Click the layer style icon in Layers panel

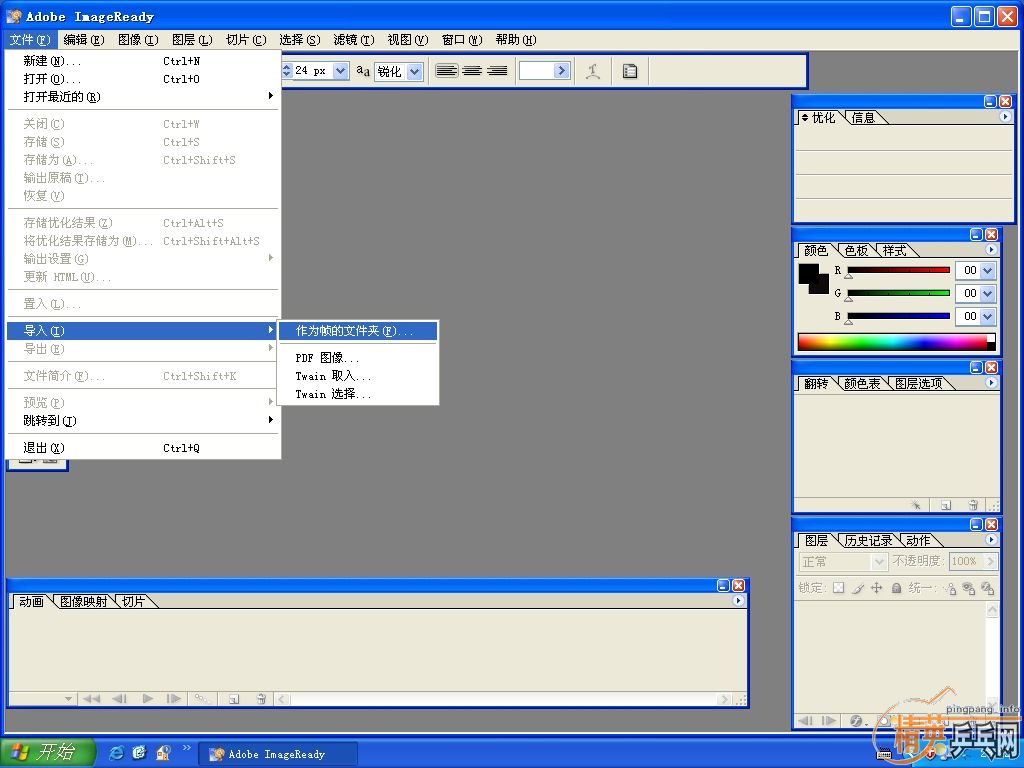coord(856,720)
